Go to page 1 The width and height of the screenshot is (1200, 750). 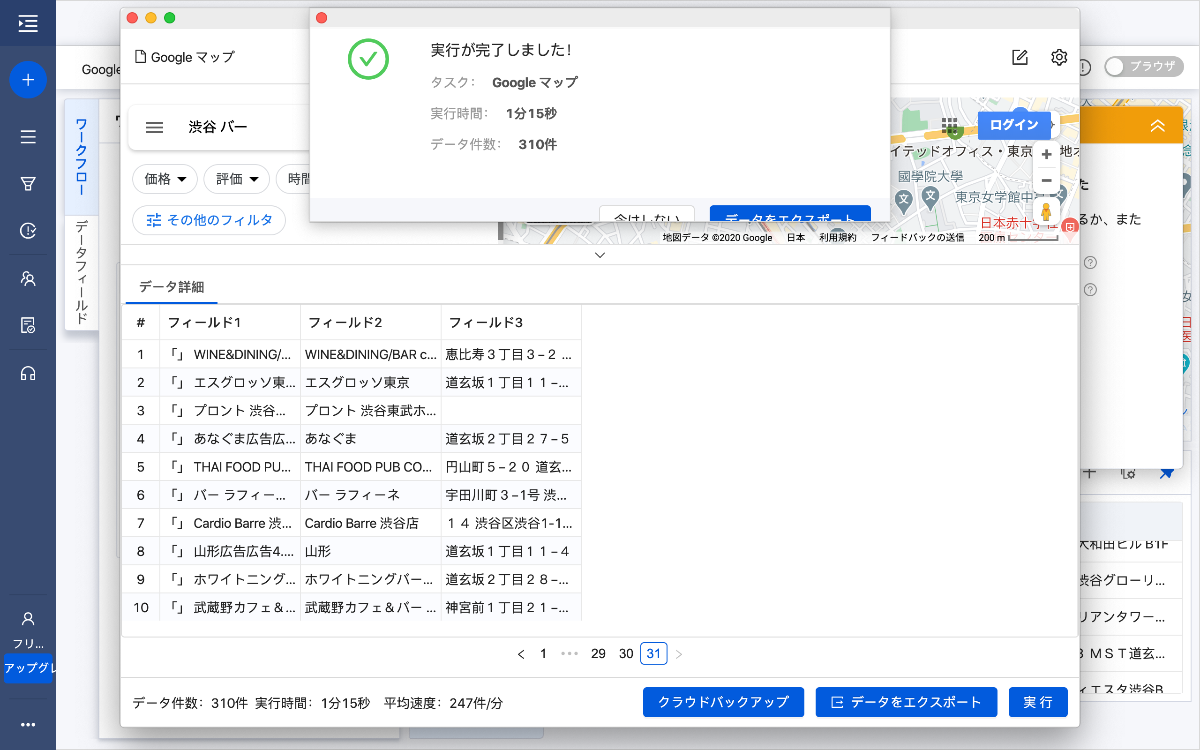543,654
